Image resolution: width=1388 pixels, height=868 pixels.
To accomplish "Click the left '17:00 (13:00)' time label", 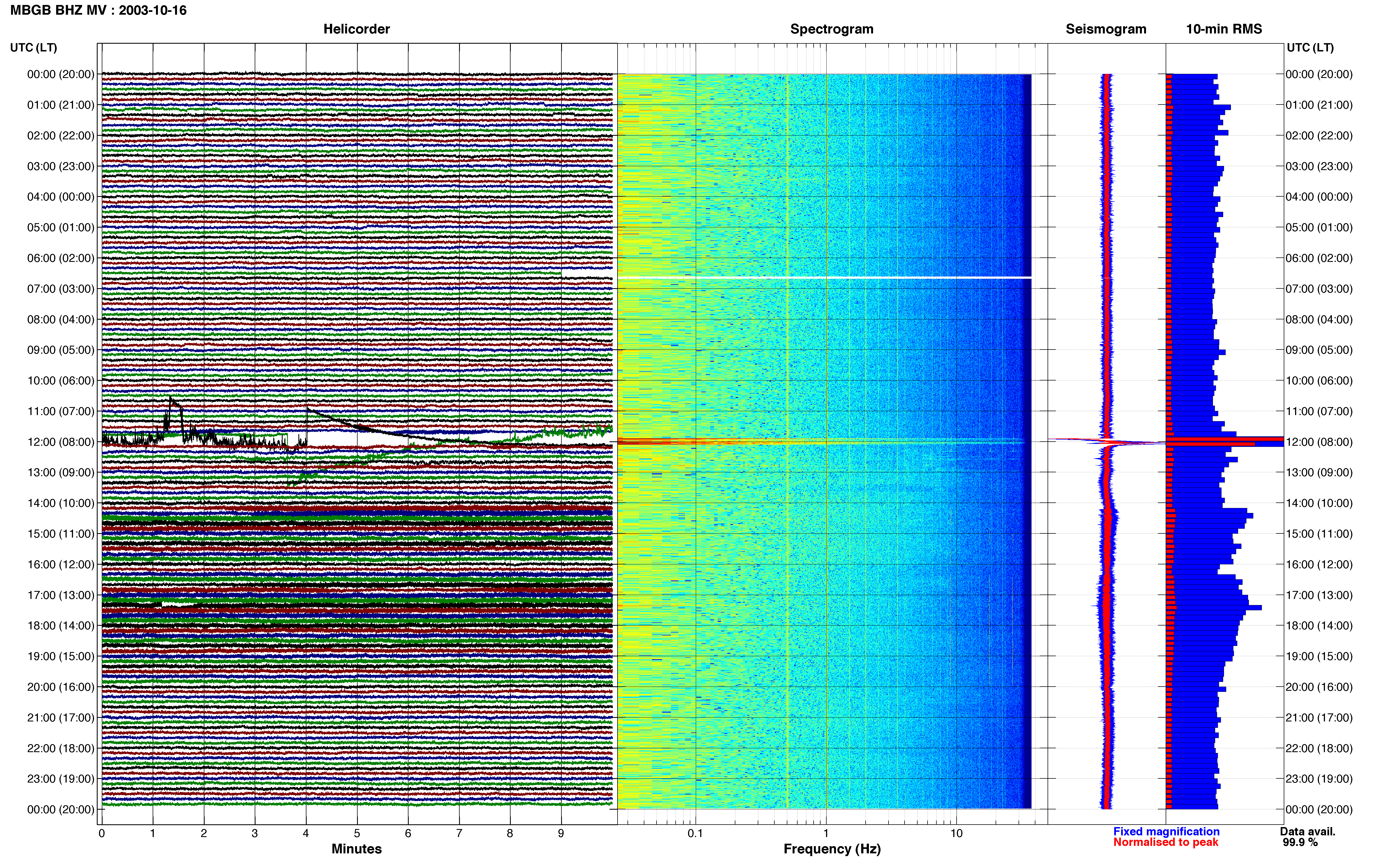I will [61, 595].
